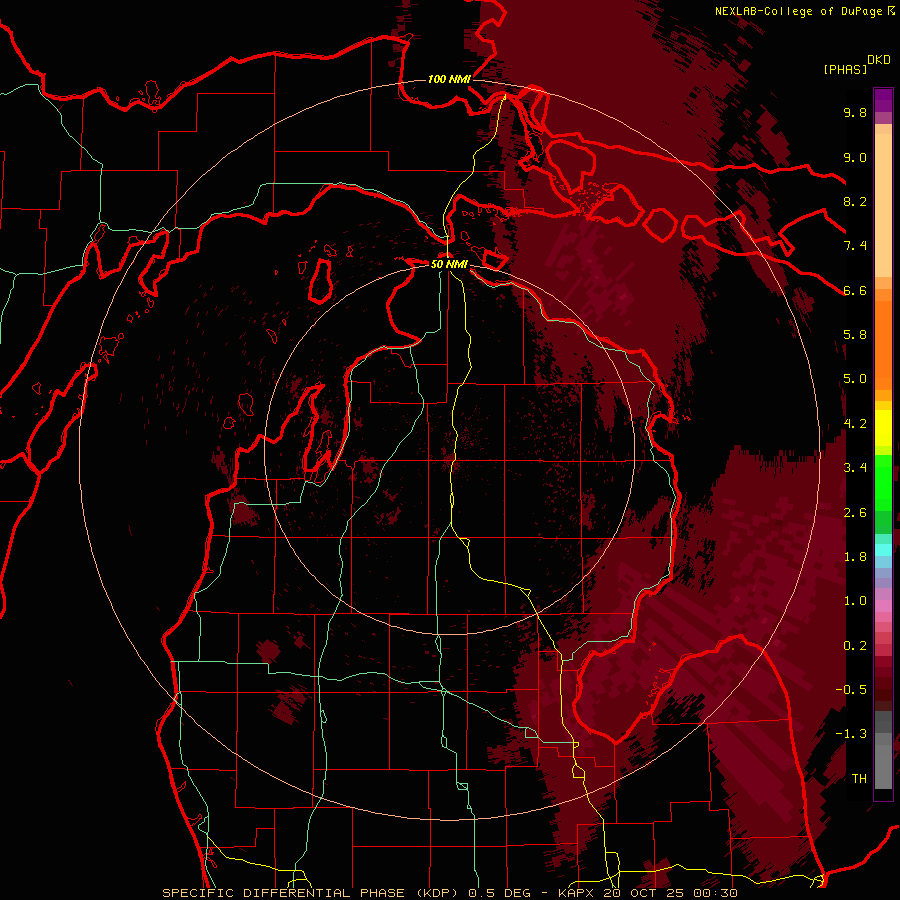Click the 6.6 value on color scale

(855, 290)
